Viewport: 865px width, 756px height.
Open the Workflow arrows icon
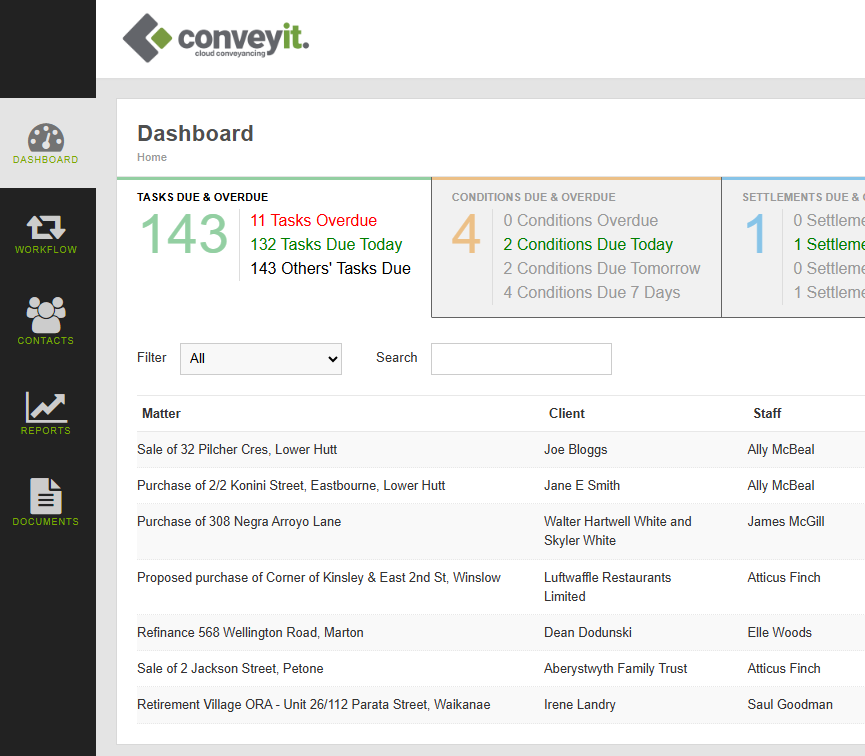point(46,227)
